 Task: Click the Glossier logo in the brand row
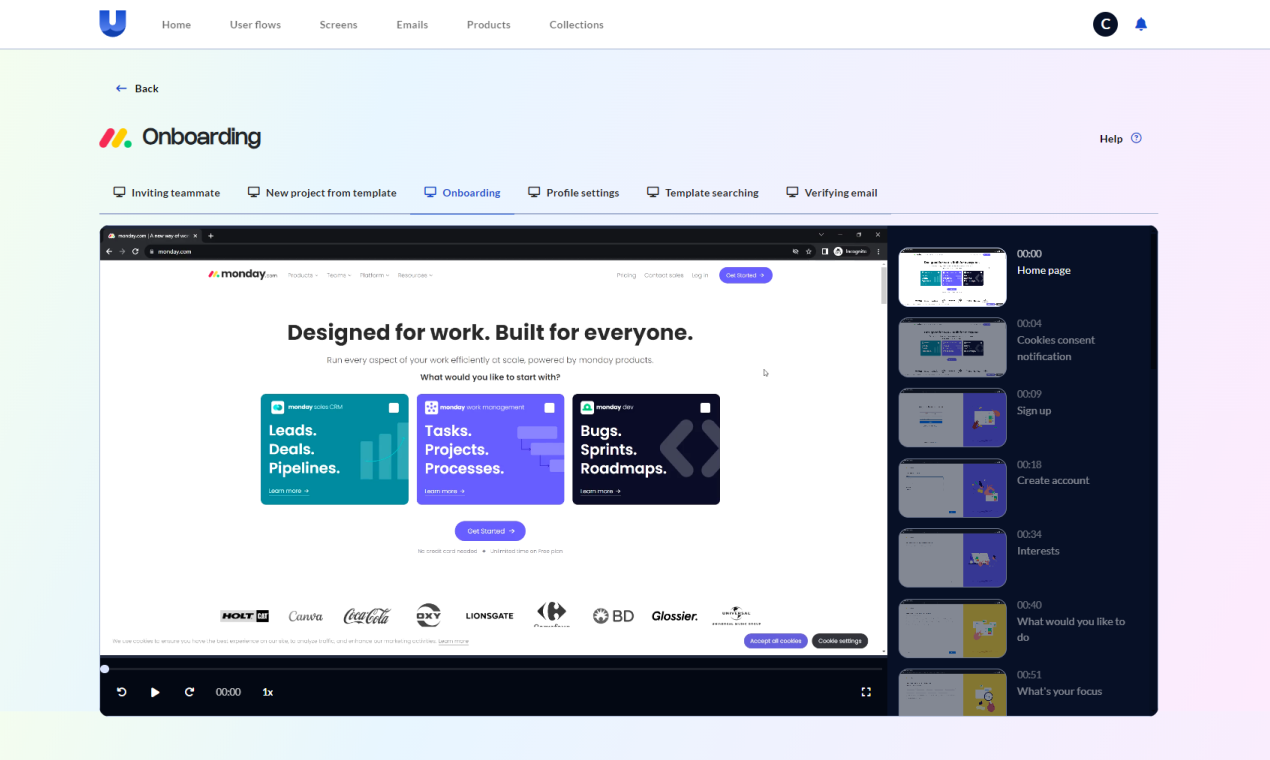[x=675, y=616]
